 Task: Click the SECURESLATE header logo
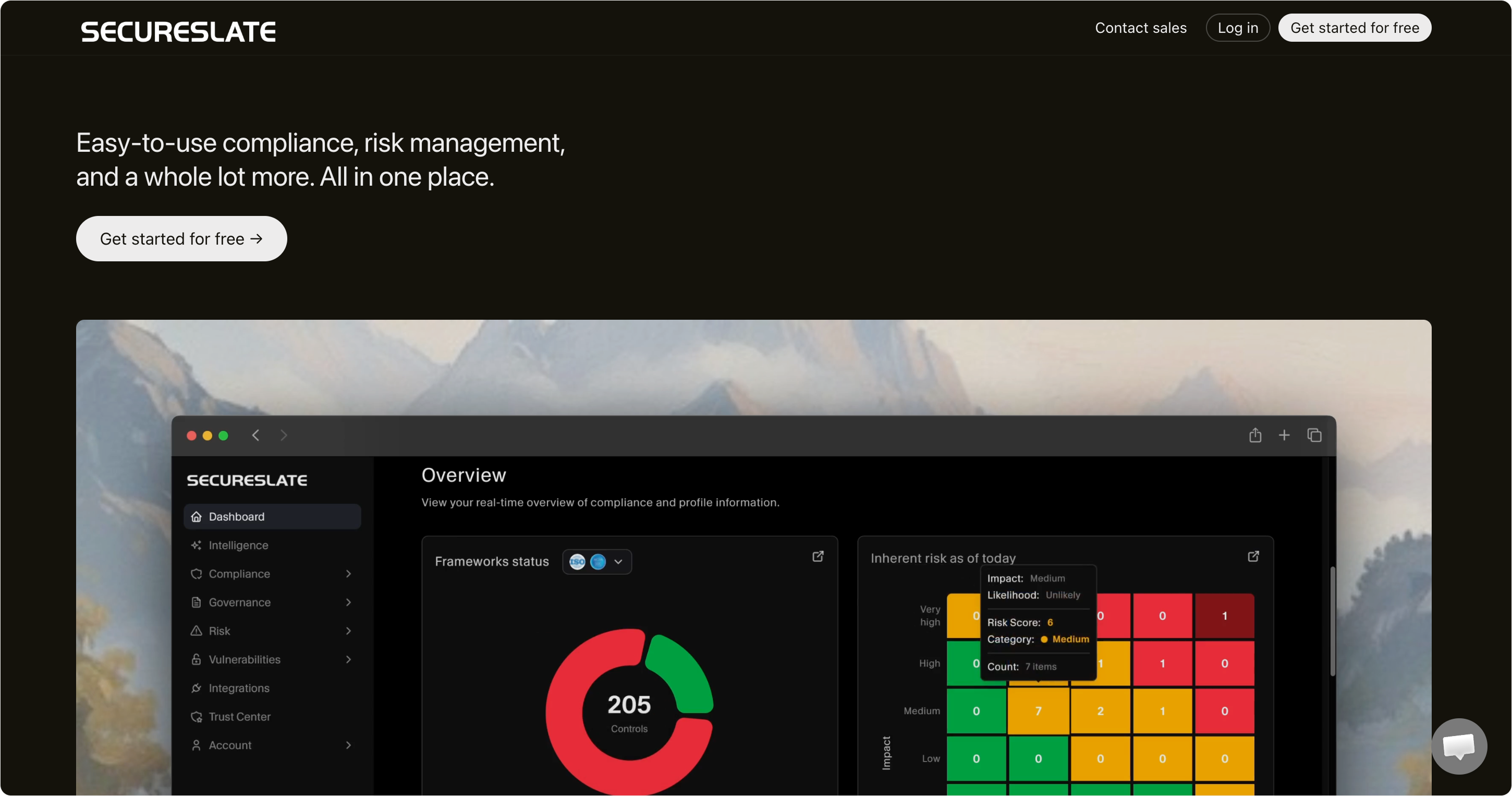(x=178, y=32)
